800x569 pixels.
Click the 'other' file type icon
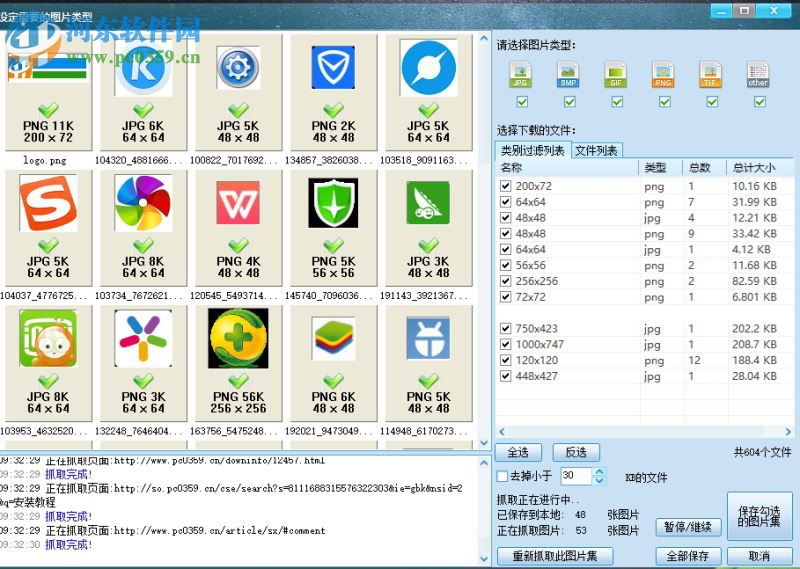pos(758,75)
